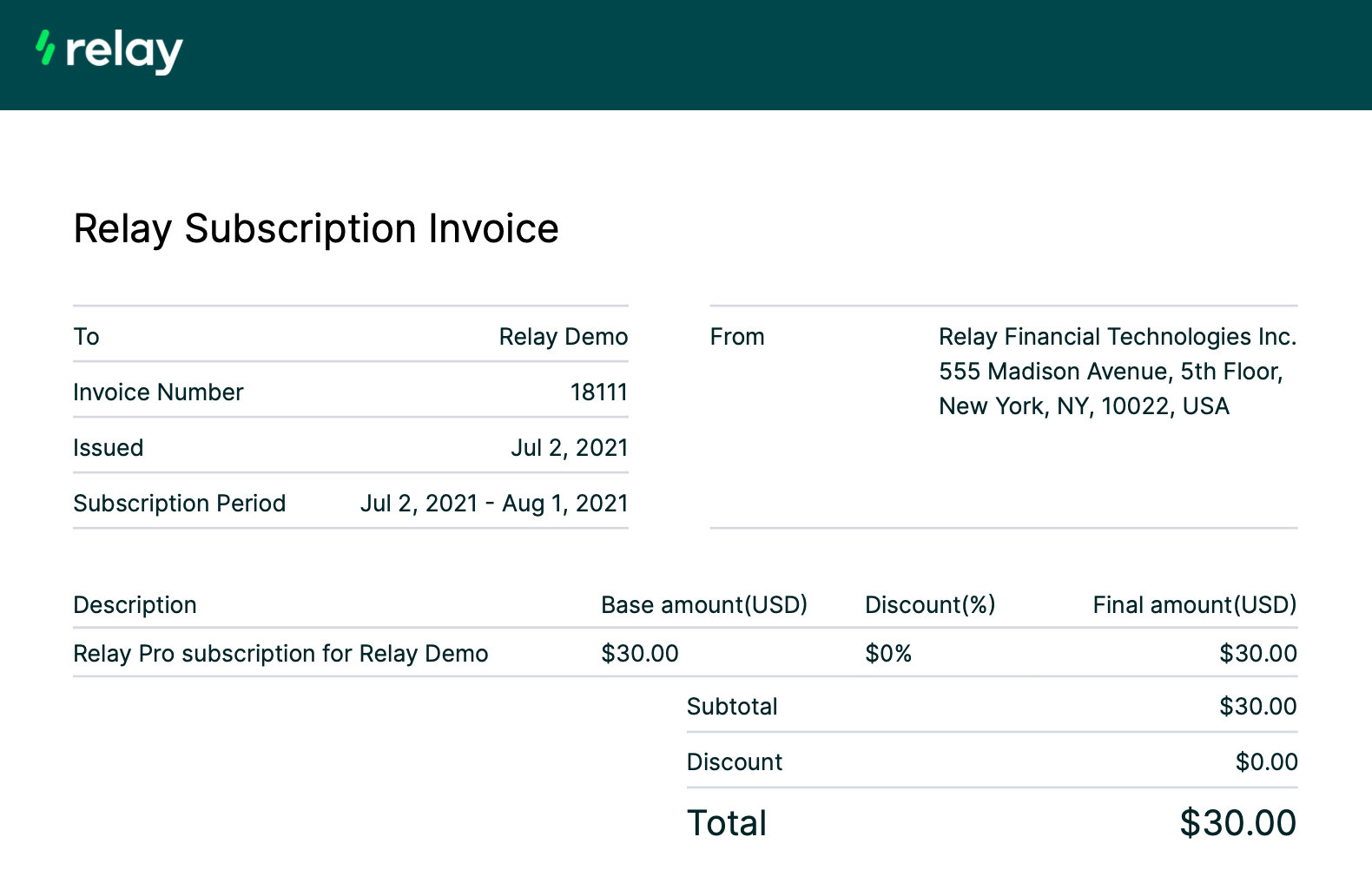Click the Base amount(USD) column header

[x=703, y=605]
